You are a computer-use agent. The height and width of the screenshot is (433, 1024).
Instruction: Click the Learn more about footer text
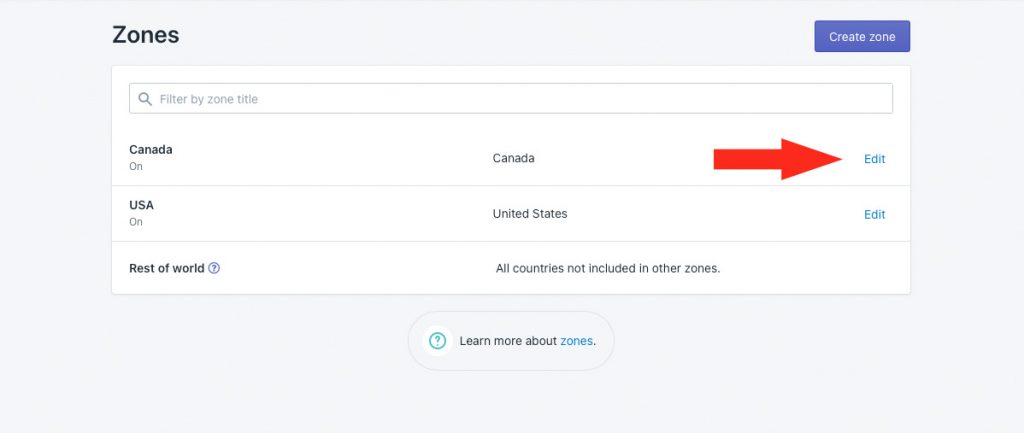[x=509, y=341]
